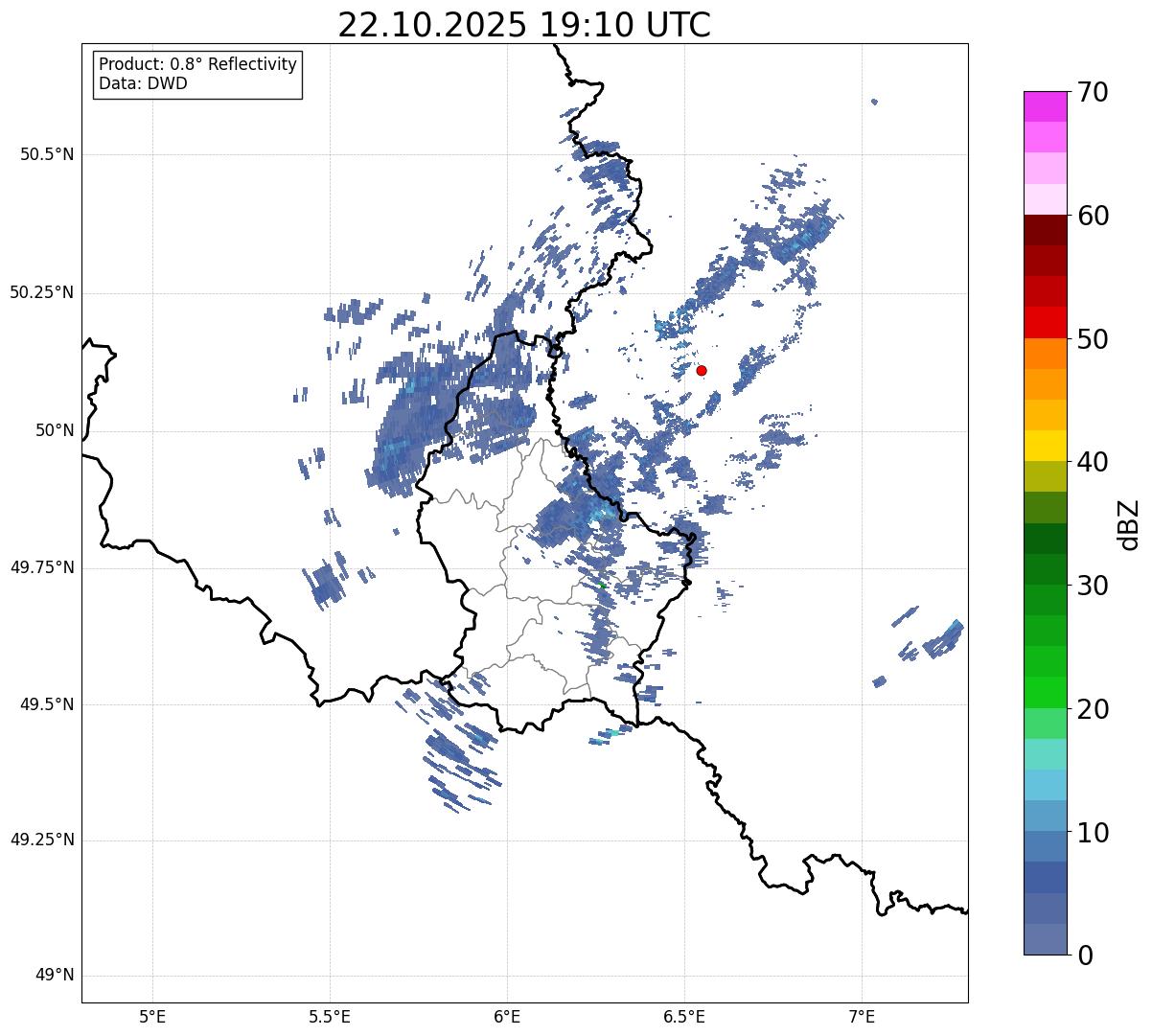Click the 'dBZ' colorbar axis label
Screen dimensions: 1152x1036
(1128, 523)
